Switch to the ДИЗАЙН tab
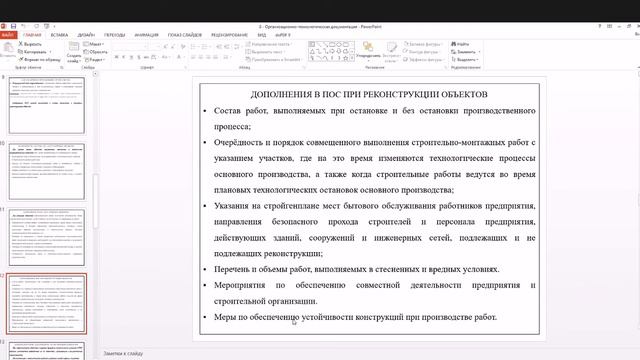The height and width of the screenshot is (360, 640). tap(86, 35)
